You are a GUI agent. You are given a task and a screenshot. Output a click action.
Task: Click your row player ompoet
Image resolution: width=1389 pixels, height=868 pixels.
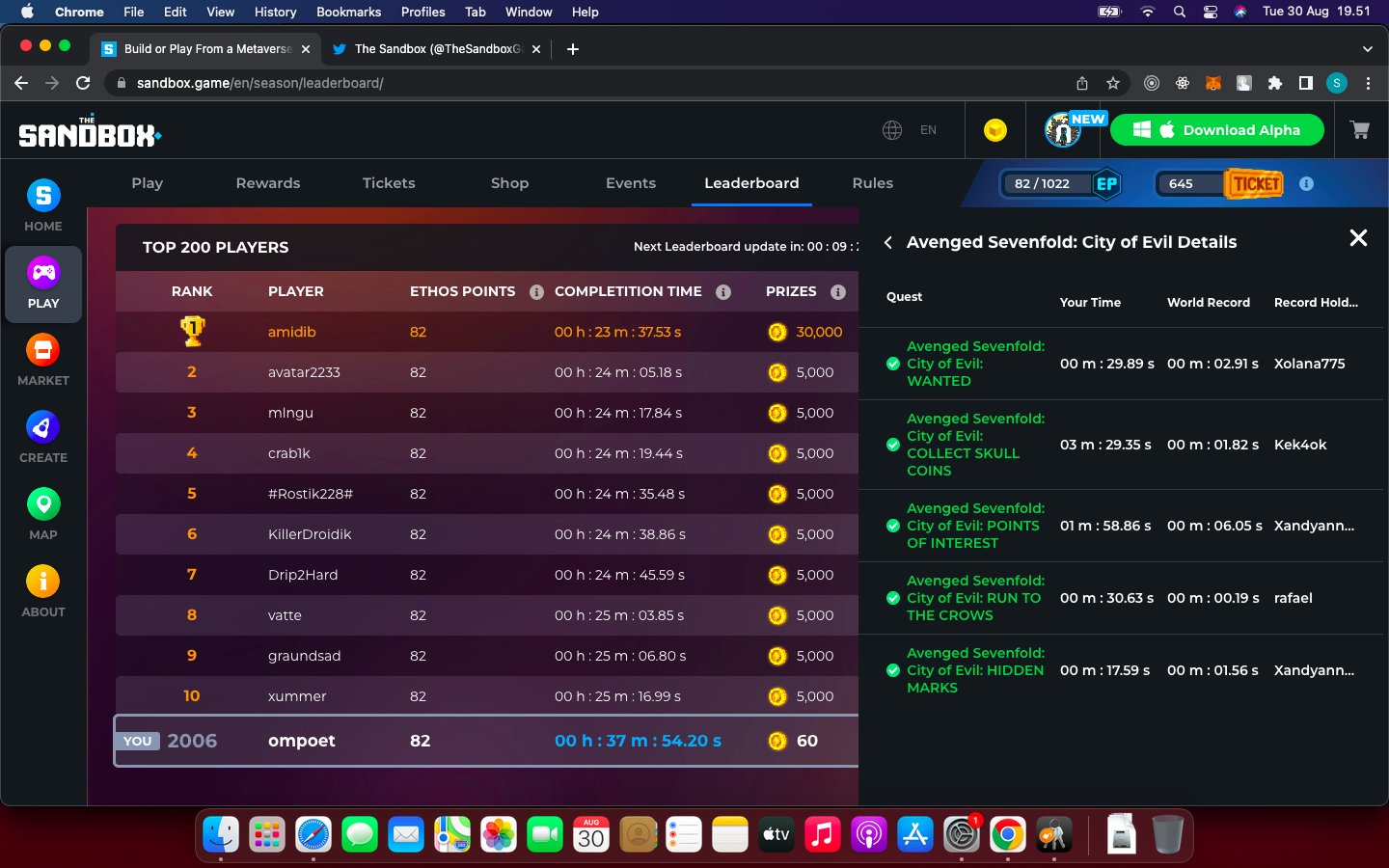tap(302, 741)
